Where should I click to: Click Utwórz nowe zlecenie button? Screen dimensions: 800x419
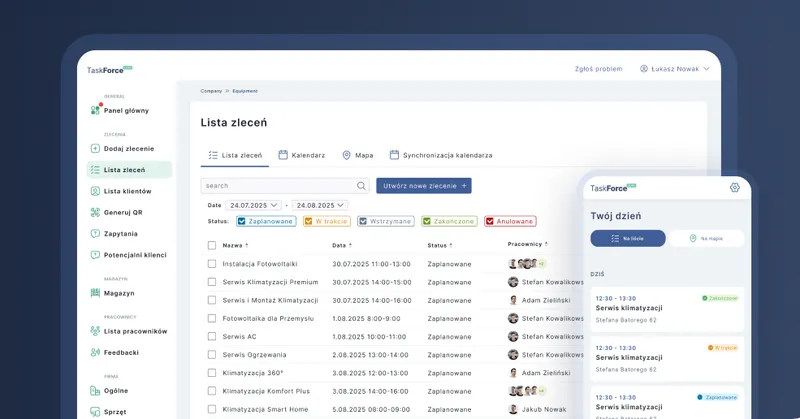click(x=424, y=186)
